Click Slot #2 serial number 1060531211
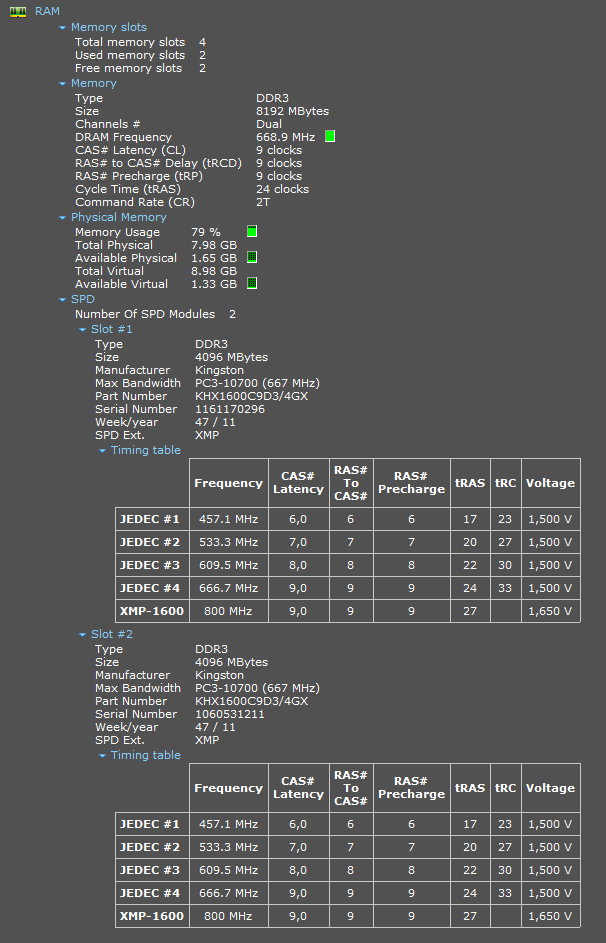 coord(229,714)
